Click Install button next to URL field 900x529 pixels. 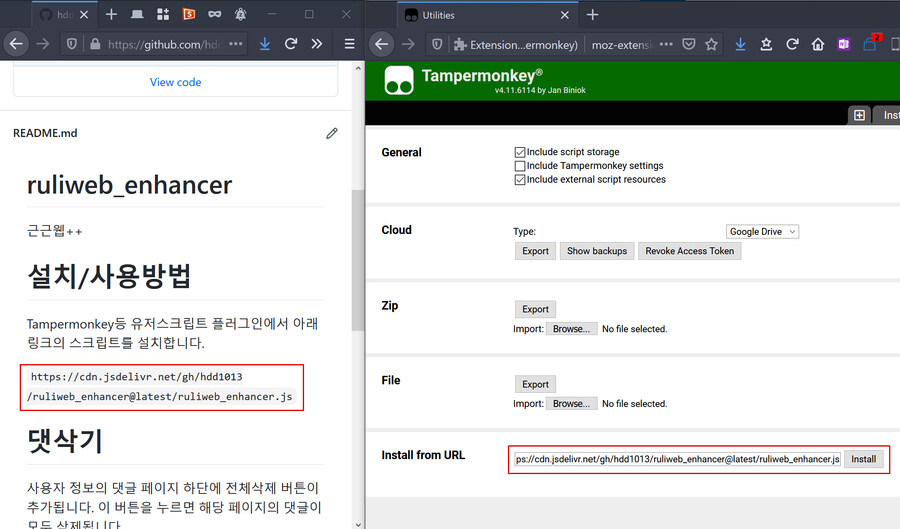[x=863, y=459]
